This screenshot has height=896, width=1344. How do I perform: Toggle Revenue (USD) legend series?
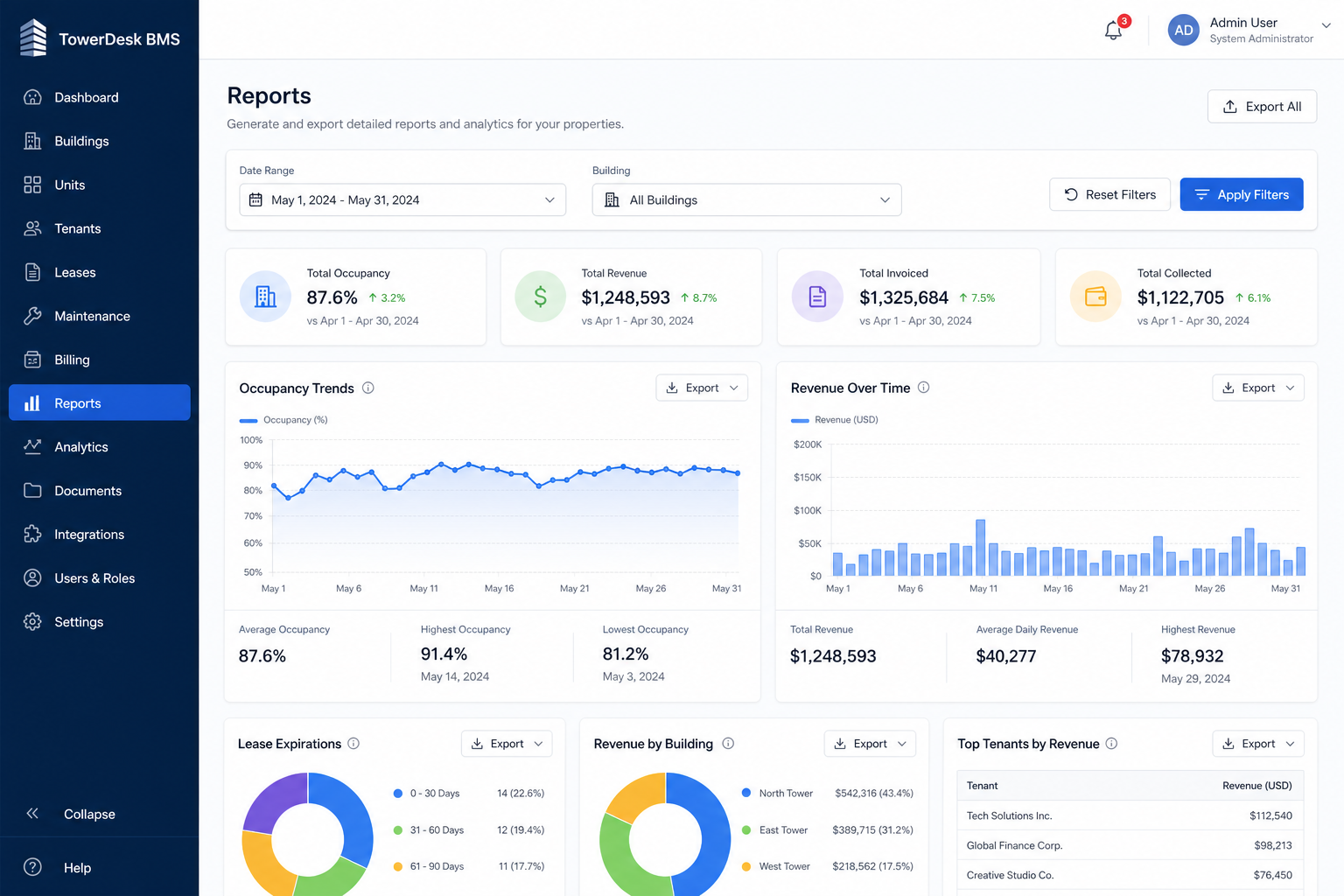835,420
